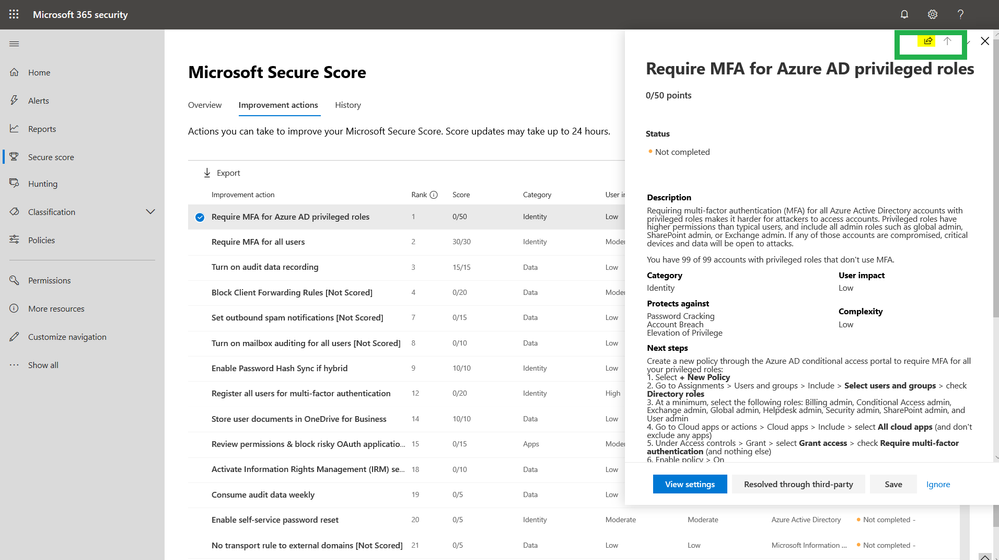This screenshot has height=560, width=999.
Task: Open Enable self-service password reset row
Action: [573, 520]
